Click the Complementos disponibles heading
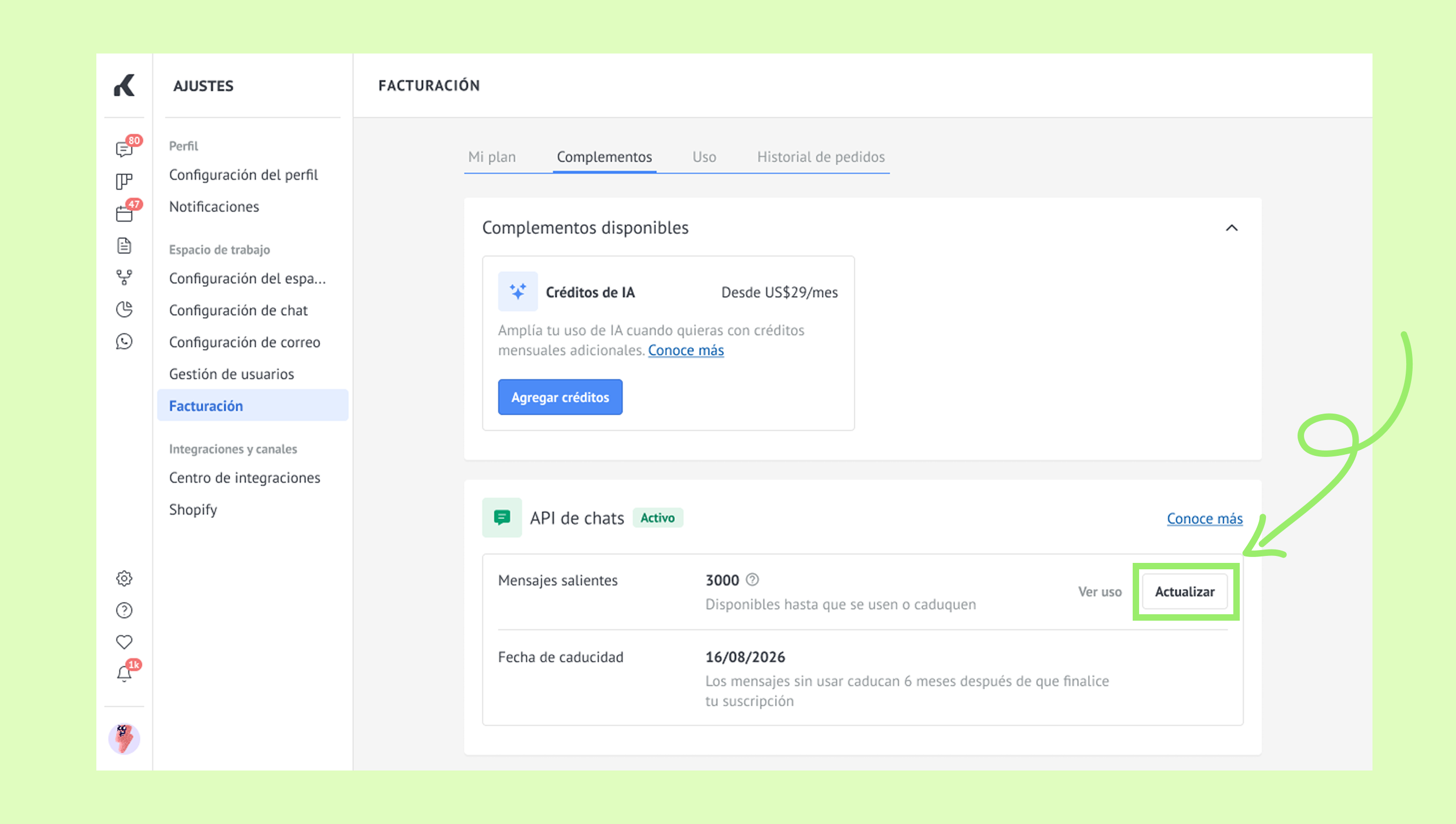This screenshot has width=1456, height=824. (585, 227)
